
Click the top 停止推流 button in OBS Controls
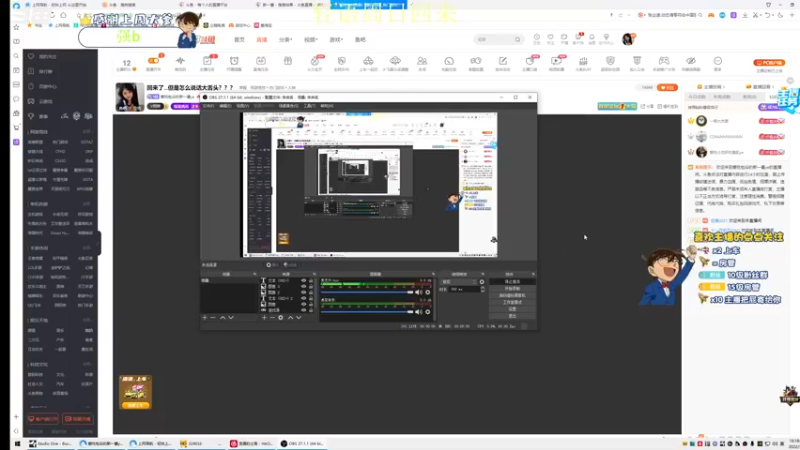(x=512, y=282)
